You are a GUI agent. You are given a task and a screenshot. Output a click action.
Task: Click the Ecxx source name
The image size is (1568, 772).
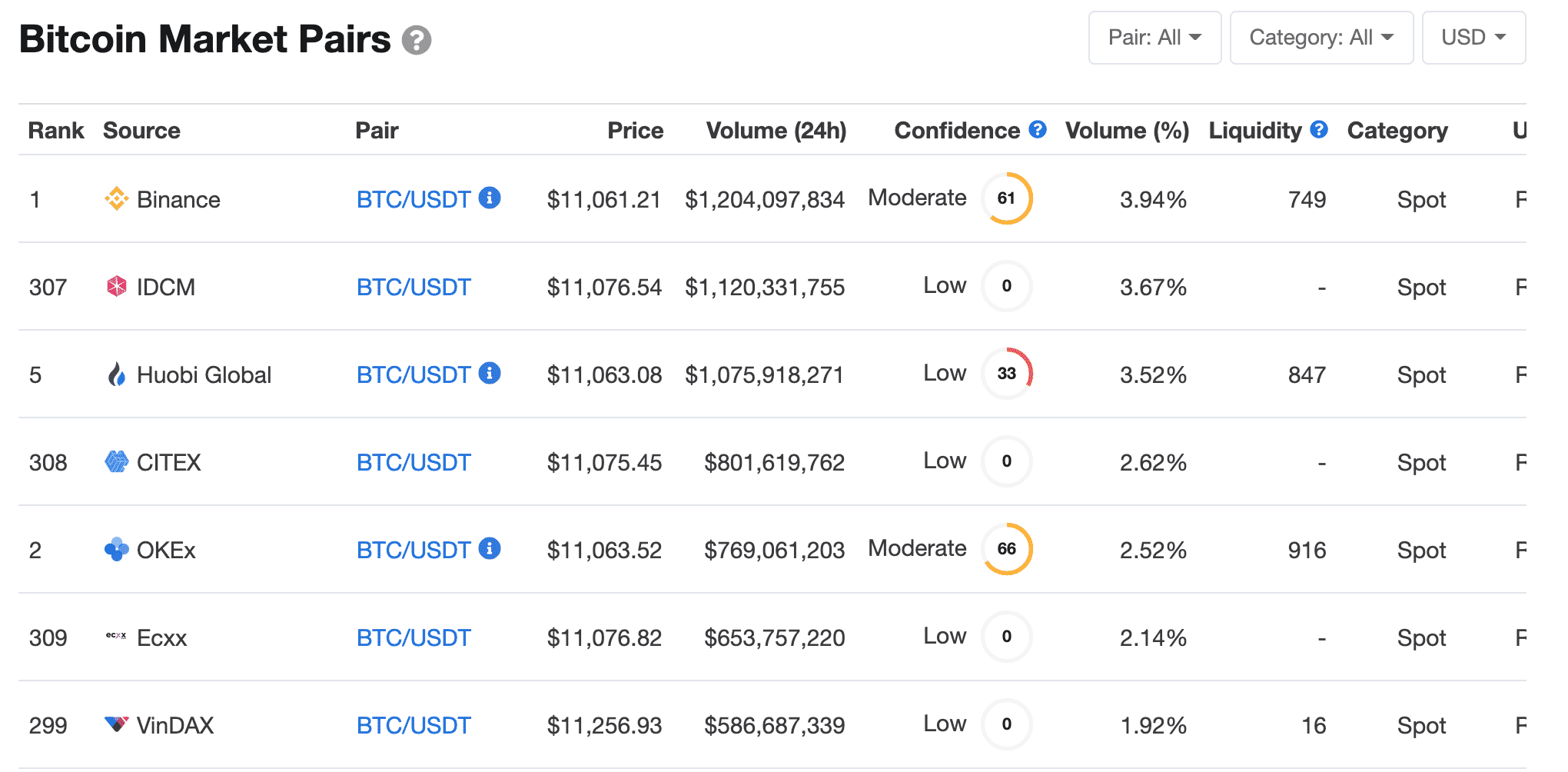click(x=161, y=638)
